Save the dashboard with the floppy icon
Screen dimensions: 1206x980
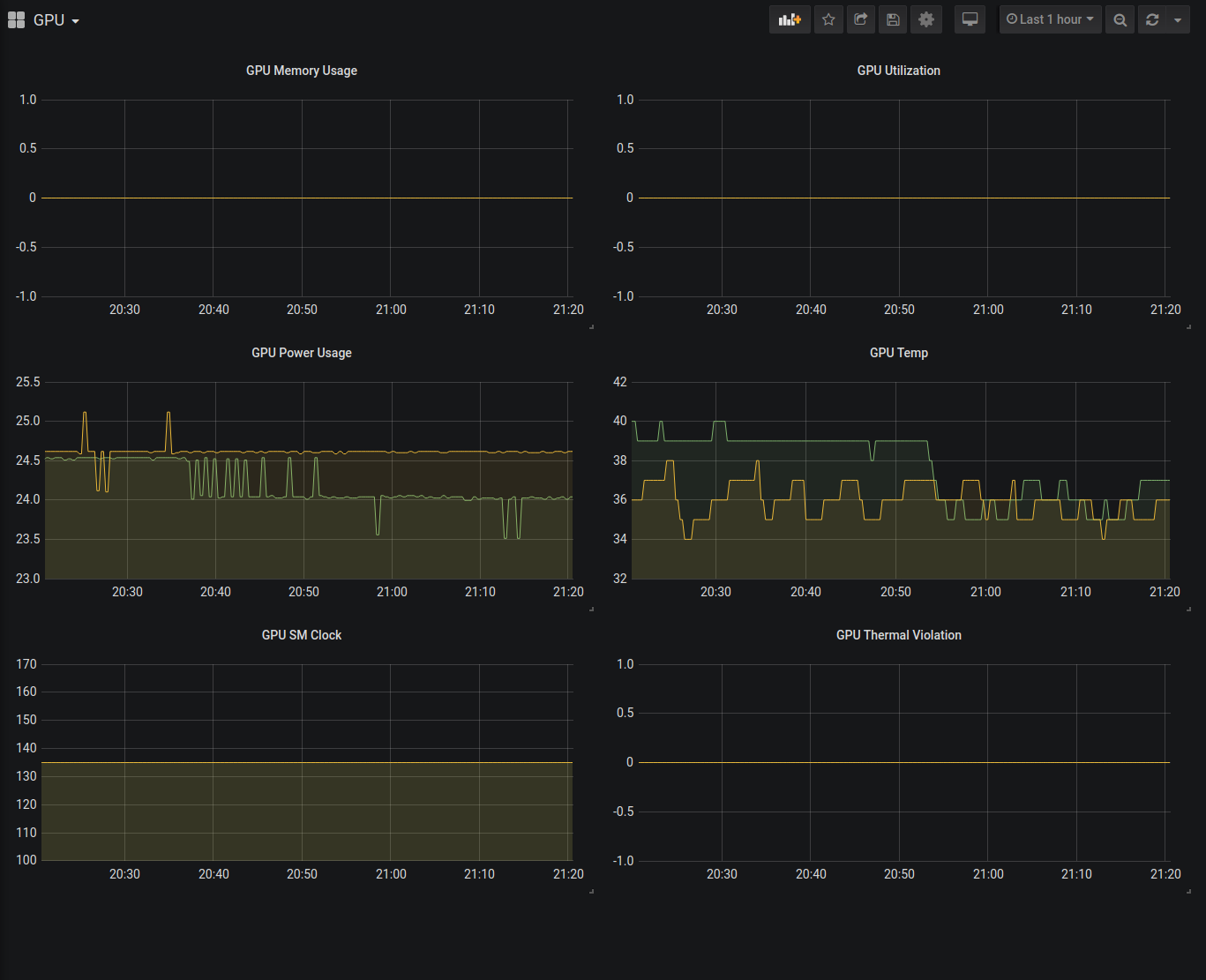pyautogui.click(x=893, y=19)
